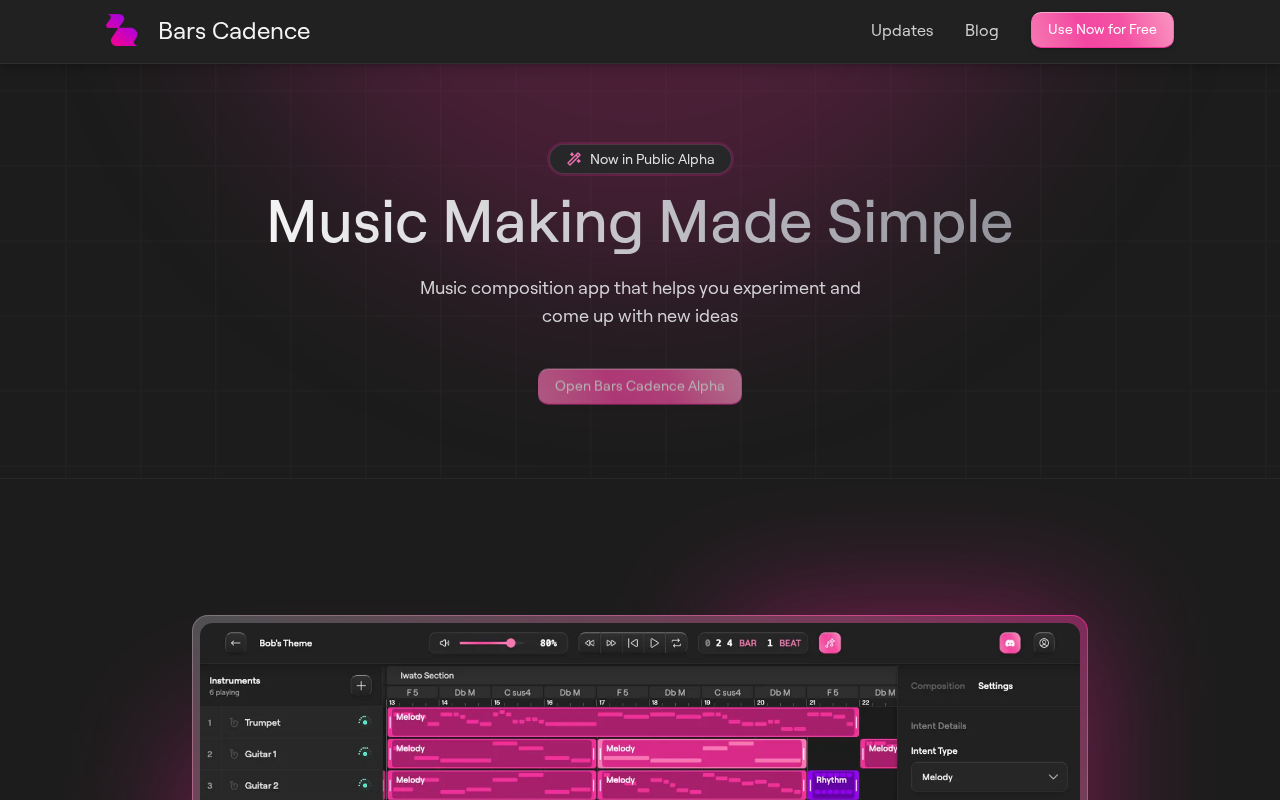This screenshot has height=800, width=1280.
Task: Click Open Bars Cadence Alpha button
Action: click(x=640, y=386)
